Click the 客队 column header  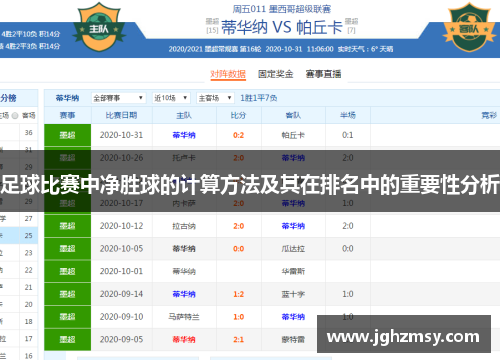tap(293, 115)
